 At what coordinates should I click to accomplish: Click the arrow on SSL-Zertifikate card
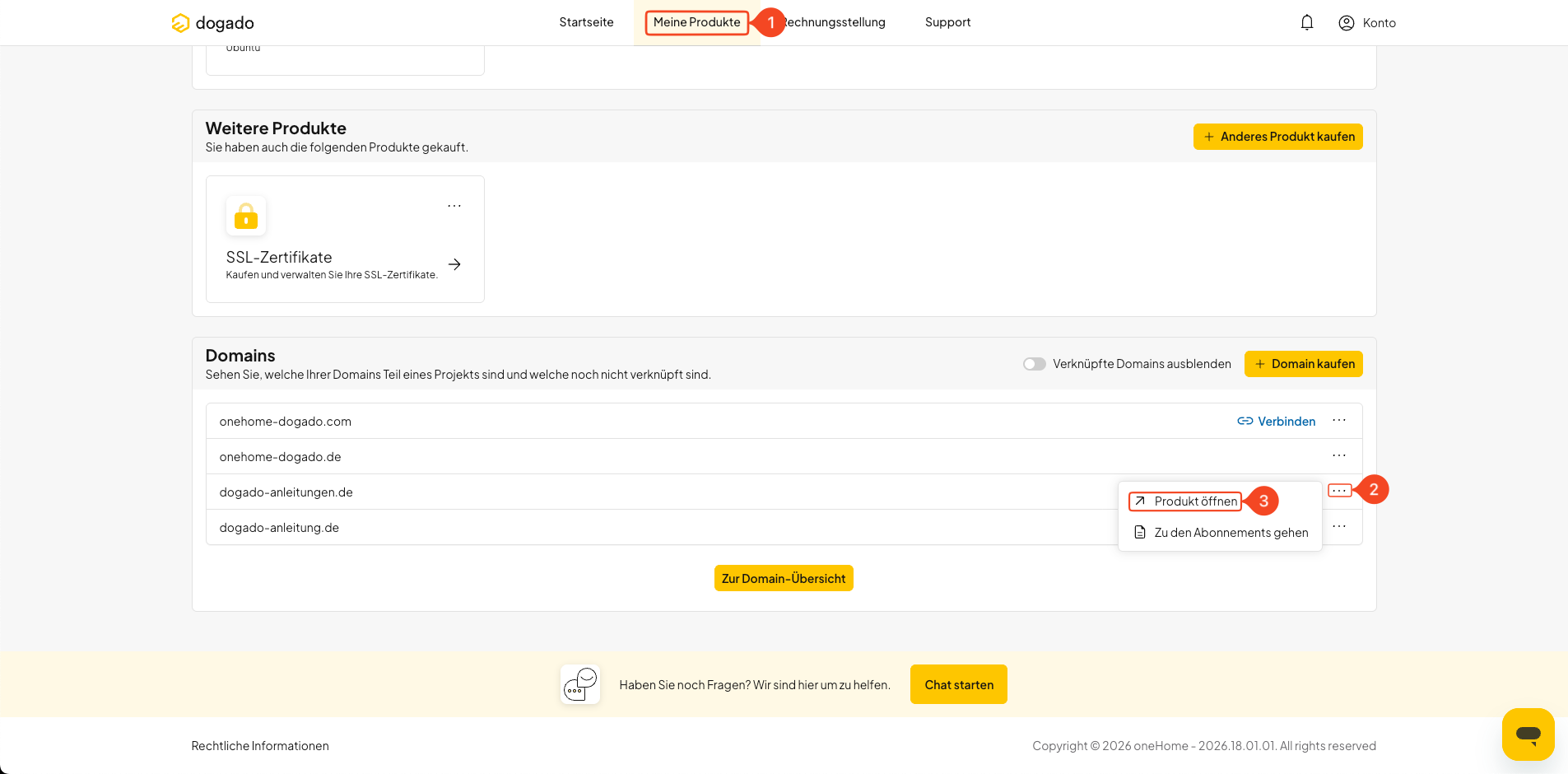[454, 264]
